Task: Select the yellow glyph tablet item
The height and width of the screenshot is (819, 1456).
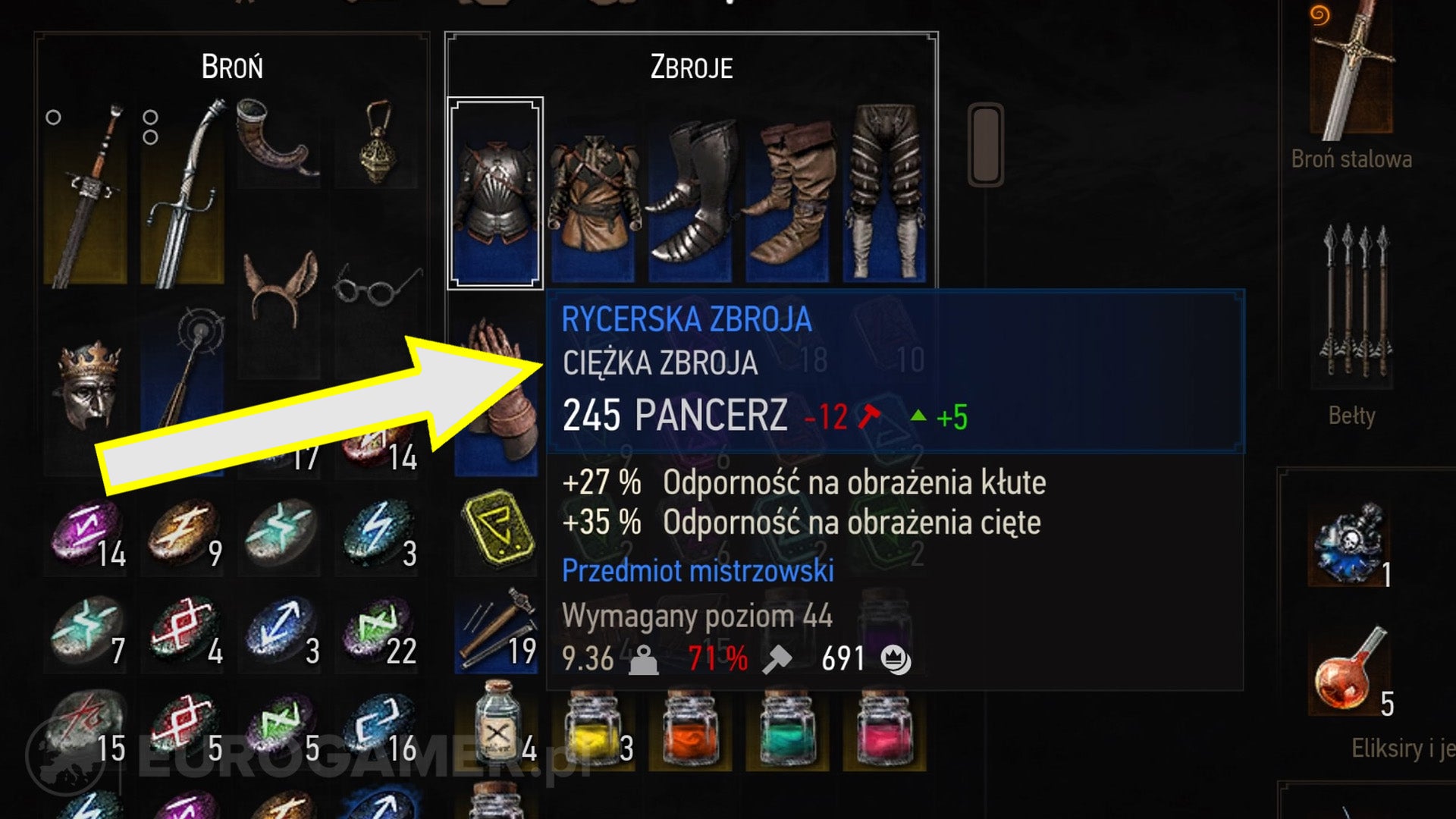Action: 497,527
